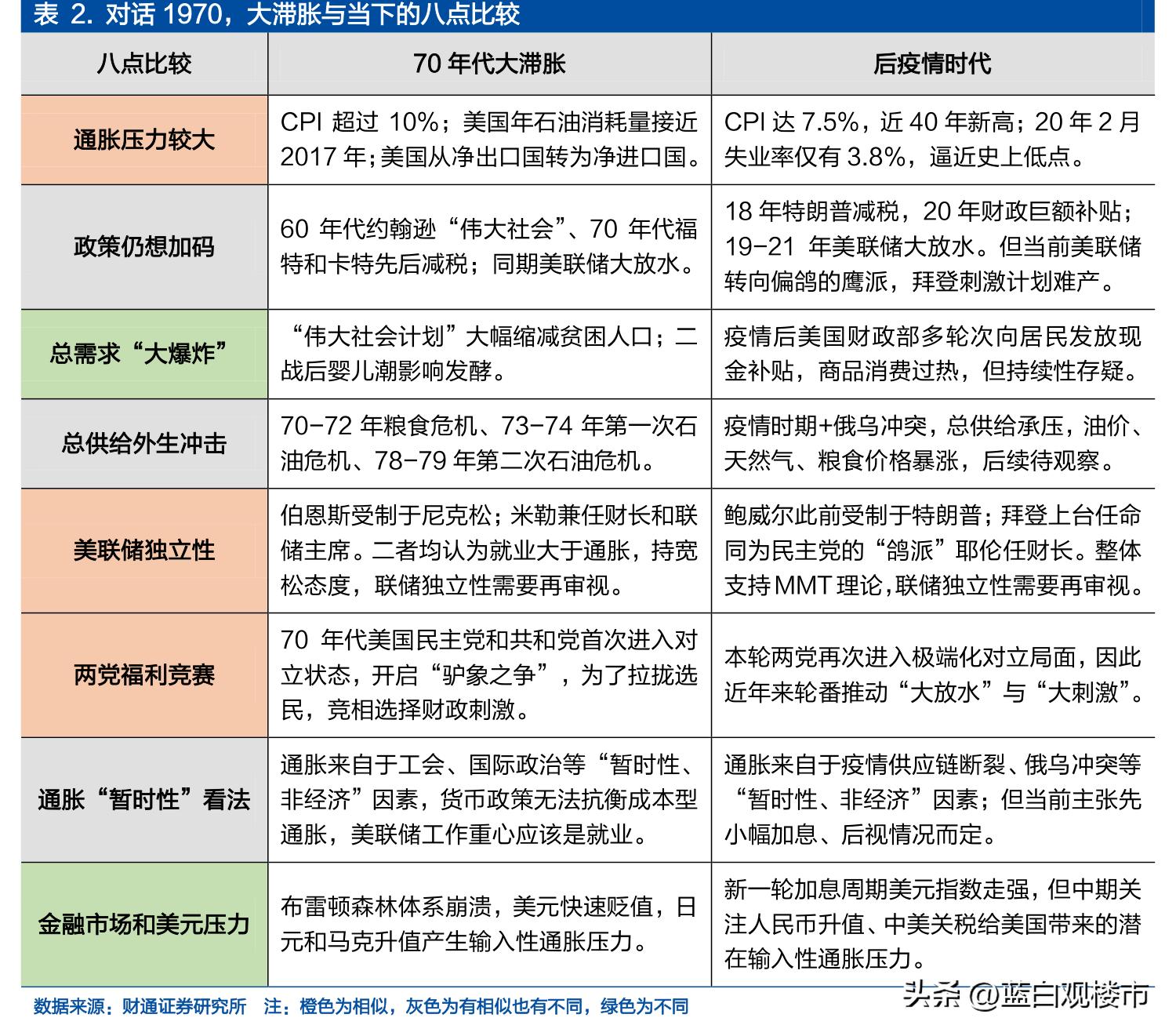Click the '总需求“大爆炸”' row label
The width and height of the screenshot is (1176, 1036).
pos(144,354)
